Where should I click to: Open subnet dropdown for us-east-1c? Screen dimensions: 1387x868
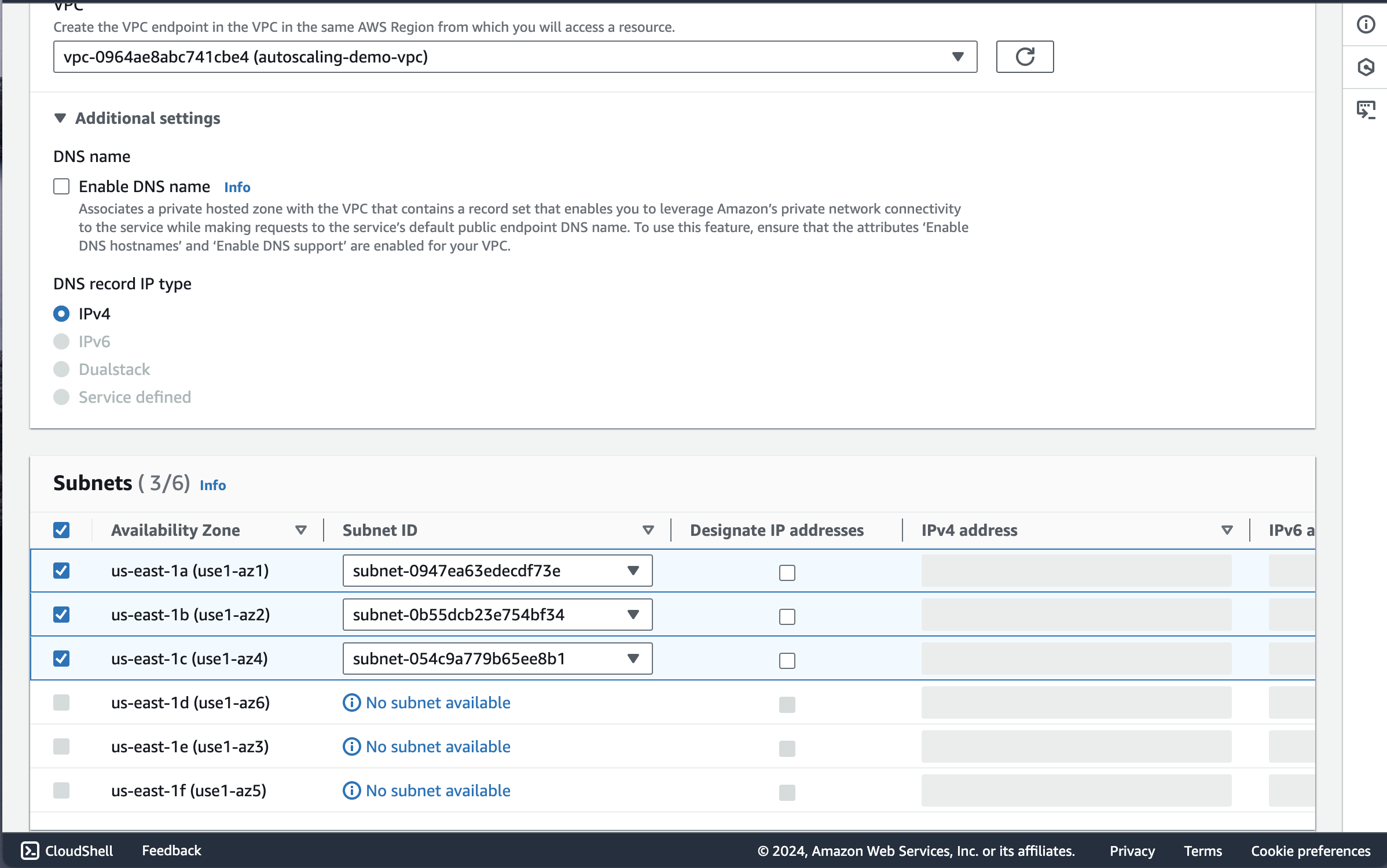click(x=497, y=659)
